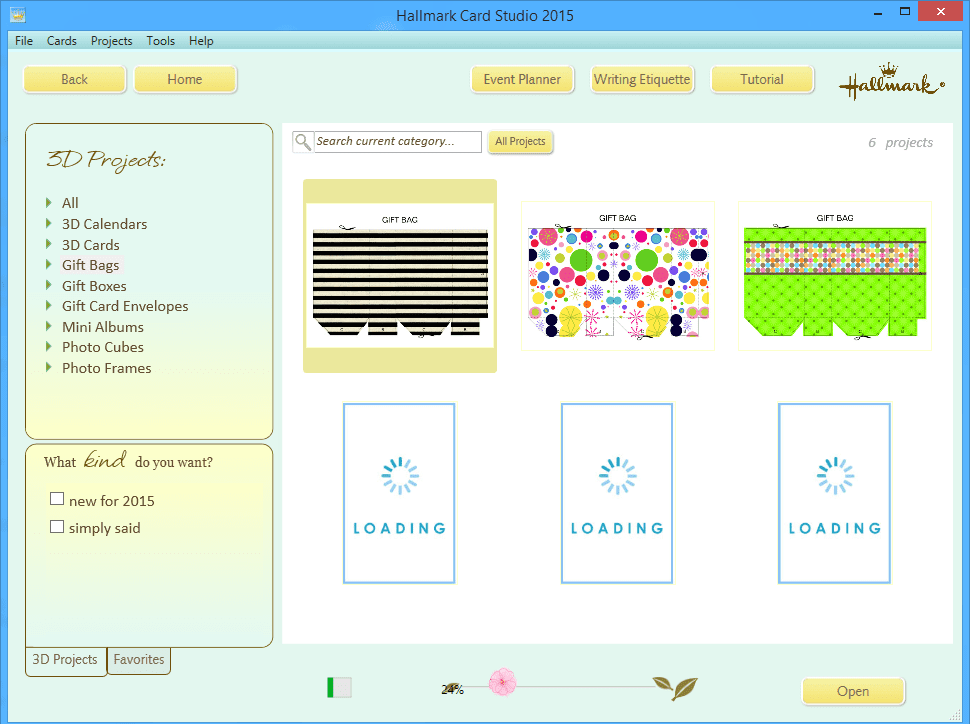This screenshot has height=724, width=970.
Task: Switch to the Favorites tab
Action: tap(139, 660)
